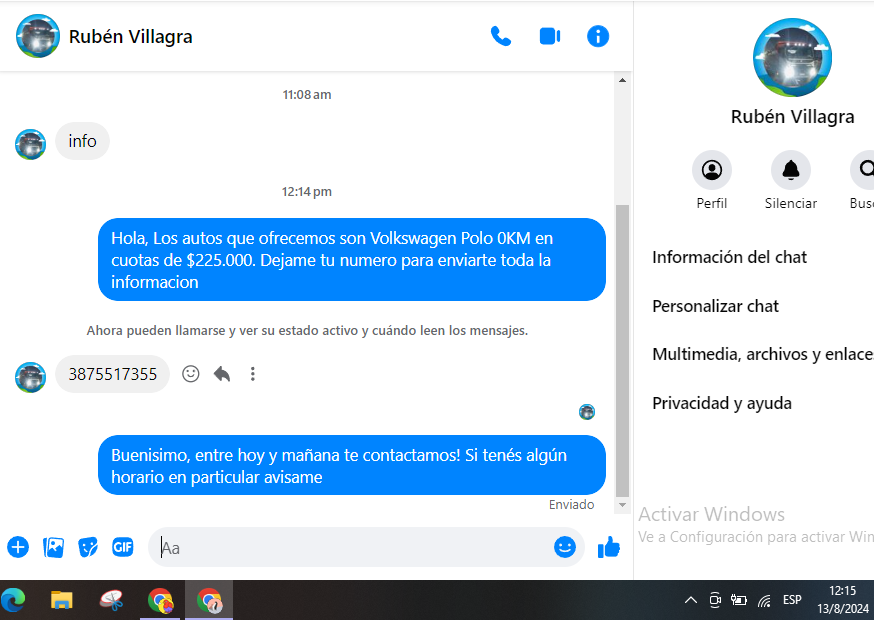Click the chat scrollbar down arrow
The image size is (874, 620).
coord(623,505)
